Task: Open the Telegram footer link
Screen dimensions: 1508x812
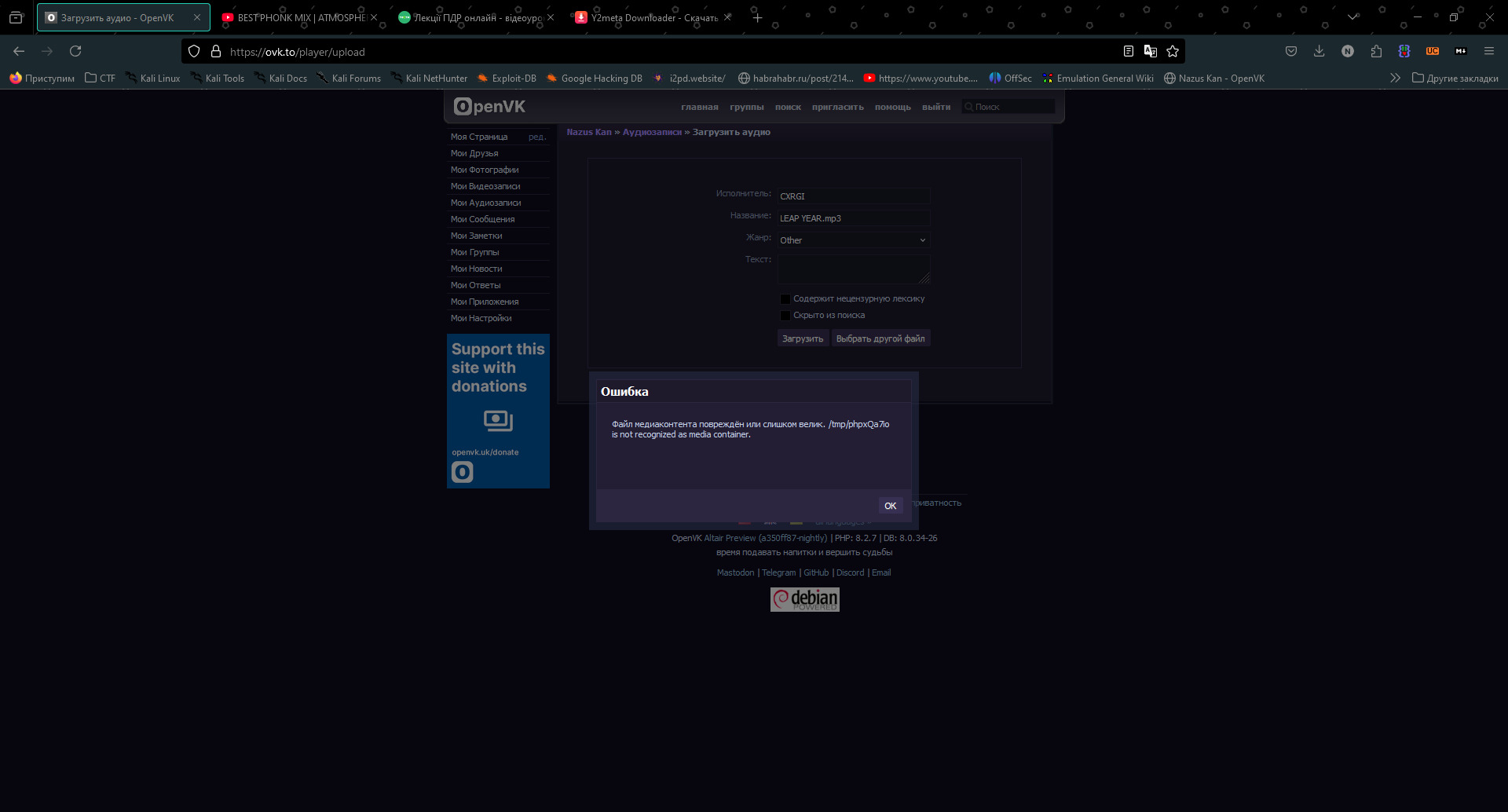Action: point(778,572)
